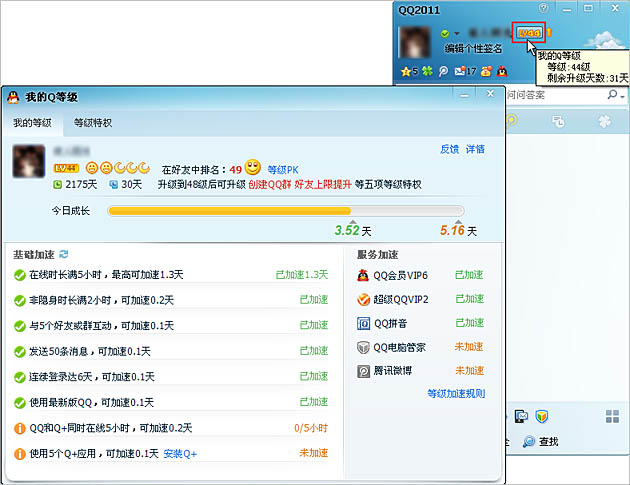This screenshot has width=630, height=485.
Task: Open the QQ拼音 service icon
Action: point(364,323)
